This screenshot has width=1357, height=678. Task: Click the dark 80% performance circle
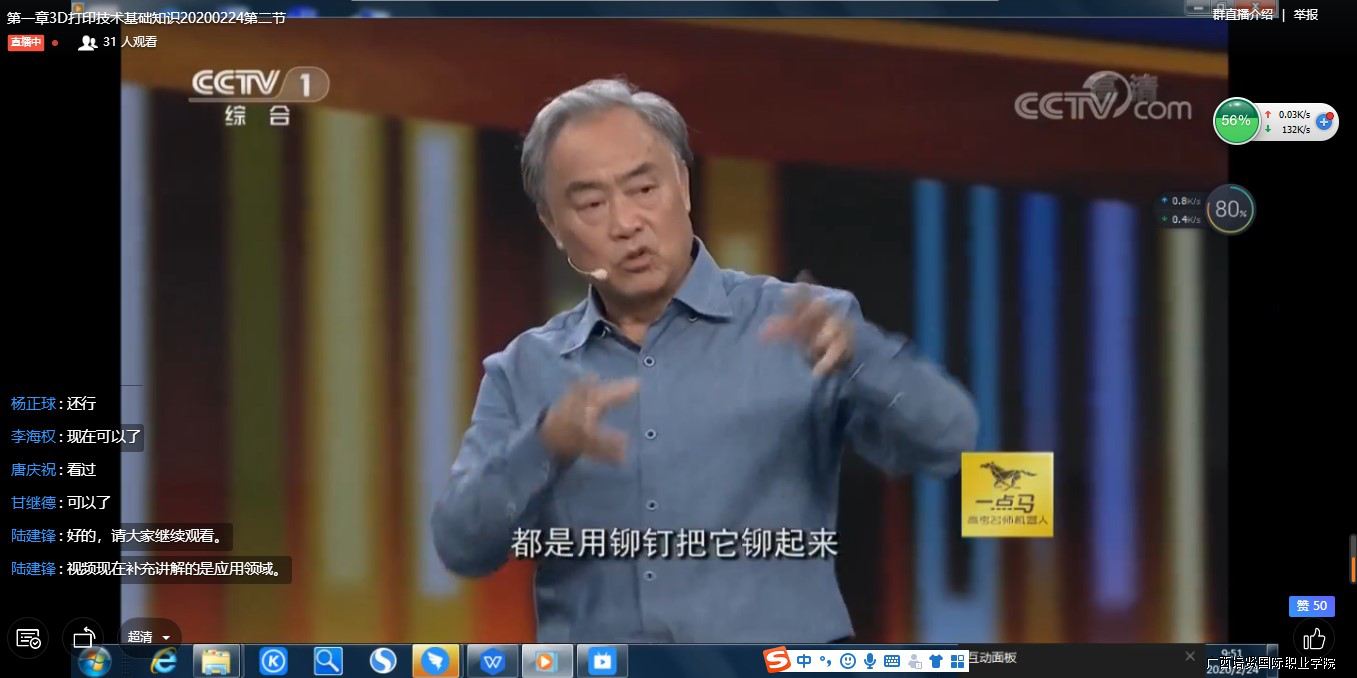coord(1229,210)
